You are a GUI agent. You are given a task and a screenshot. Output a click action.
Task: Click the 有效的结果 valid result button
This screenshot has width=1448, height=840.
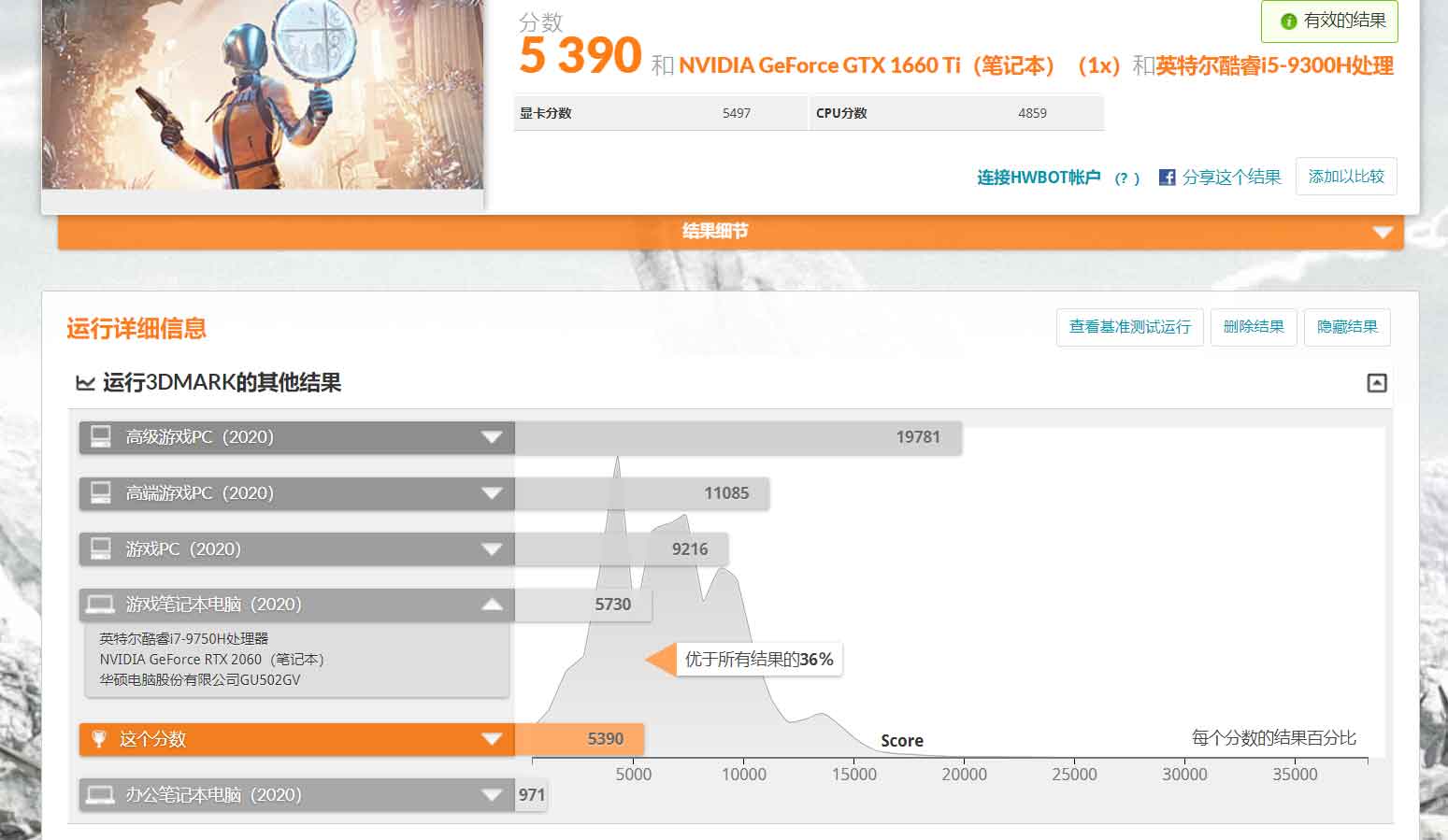(1329, 21)
